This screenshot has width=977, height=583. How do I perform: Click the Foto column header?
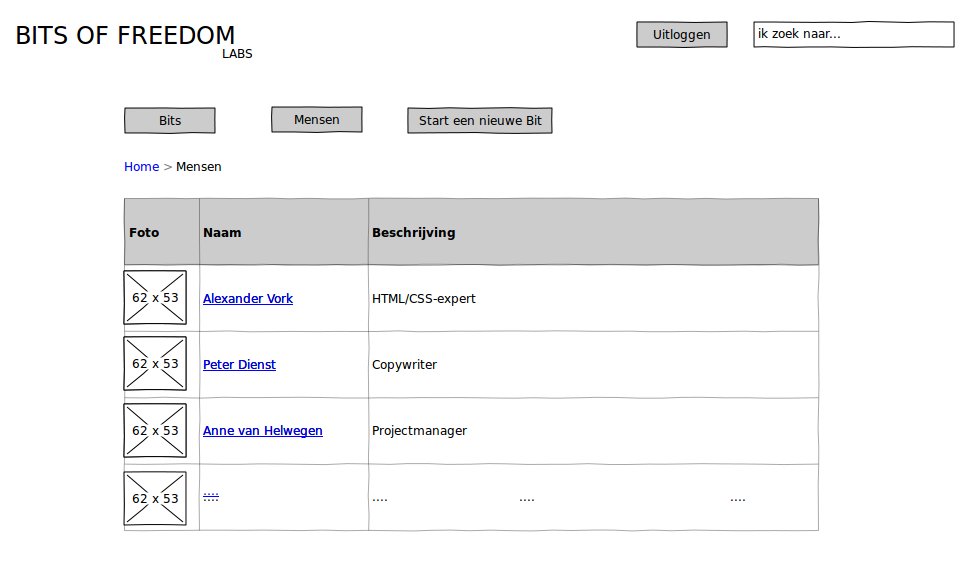click(x=144, y=233)
